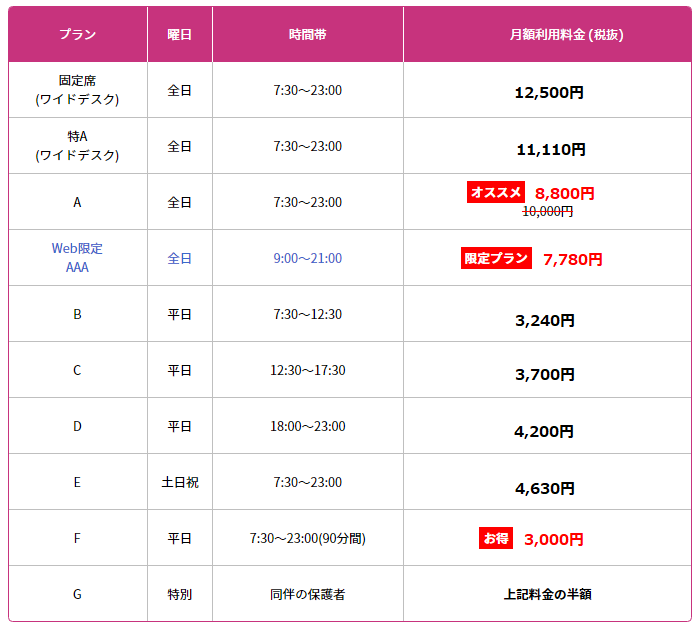The height and width of the screenshot is (630, 698).
Task: Click the 時間帯 column header
Action: pos(308,34)
